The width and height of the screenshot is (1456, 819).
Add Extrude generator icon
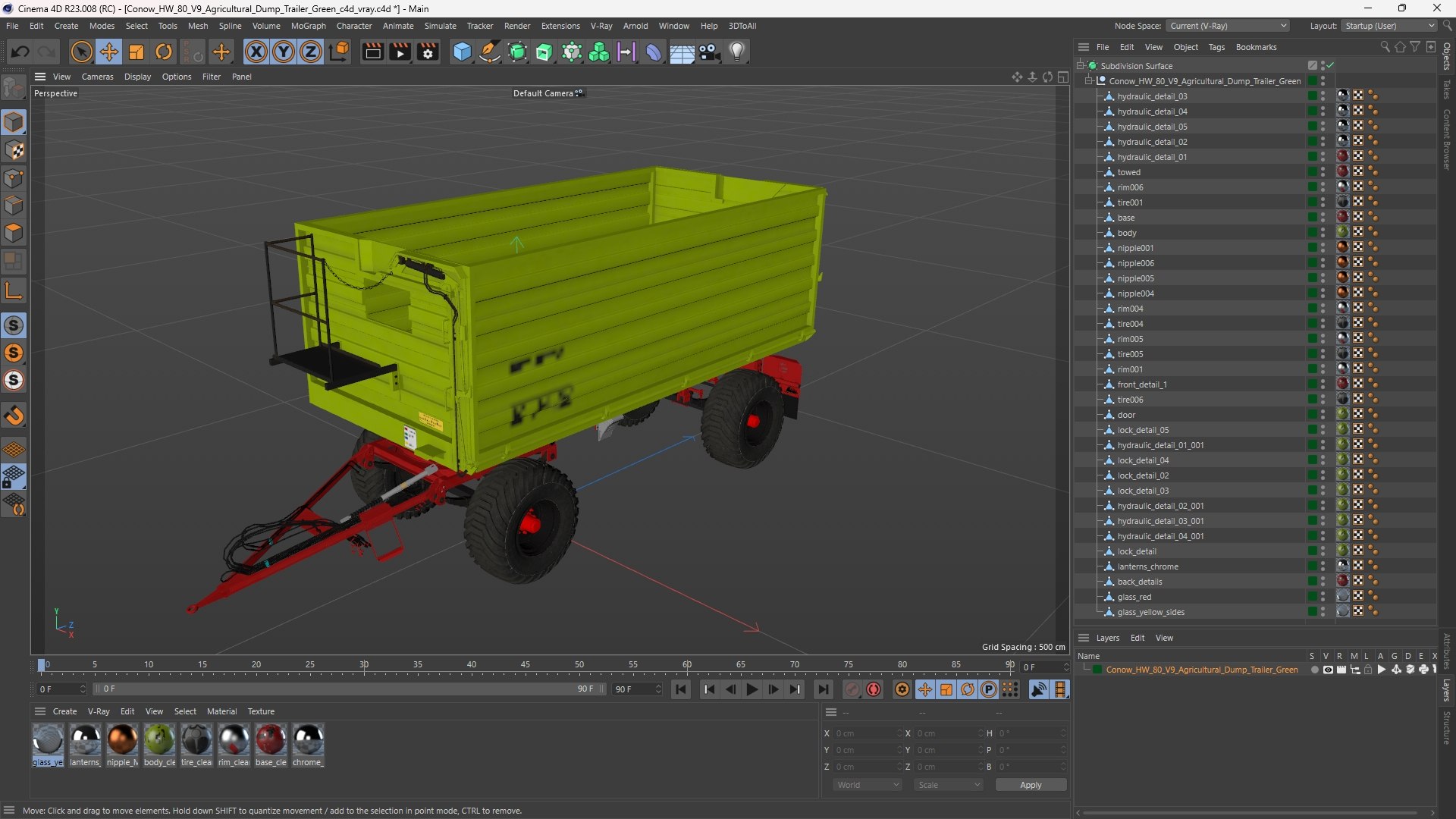tap(544, 52)
